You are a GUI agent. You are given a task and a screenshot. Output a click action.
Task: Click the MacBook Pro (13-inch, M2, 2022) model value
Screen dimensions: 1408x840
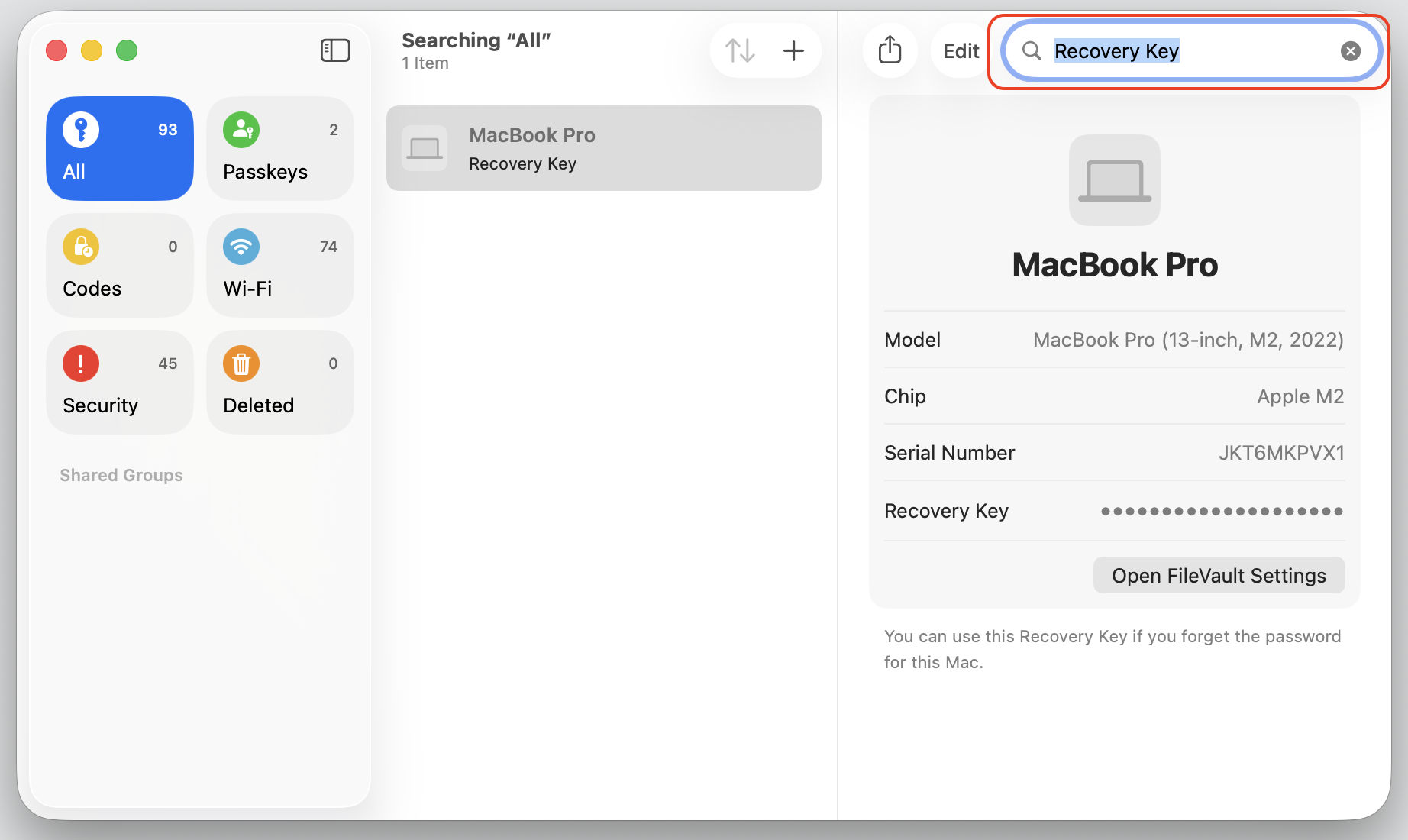pyautogui.click(x=1188, y=340)
